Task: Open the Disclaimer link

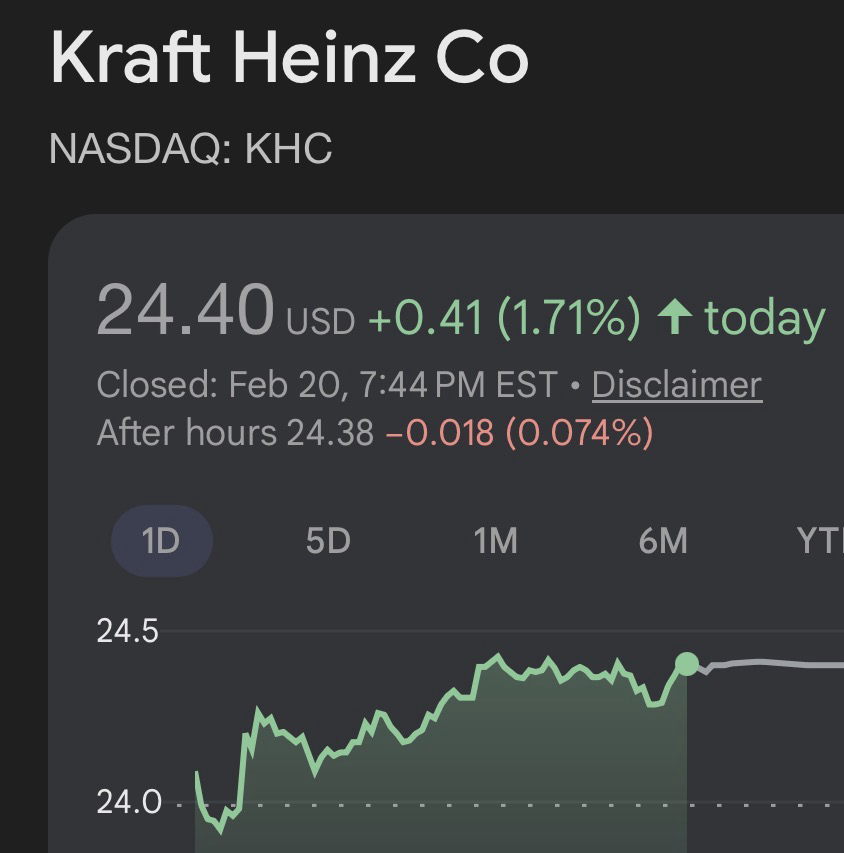Action: [676, 385]
